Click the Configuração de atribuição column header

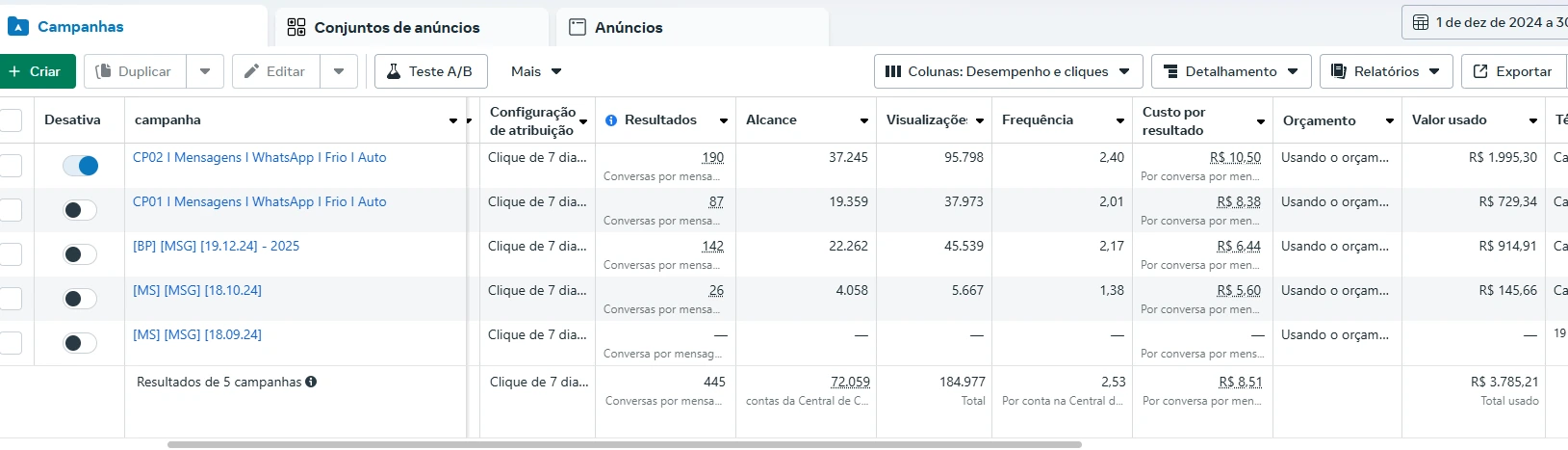tap(532, 121)
